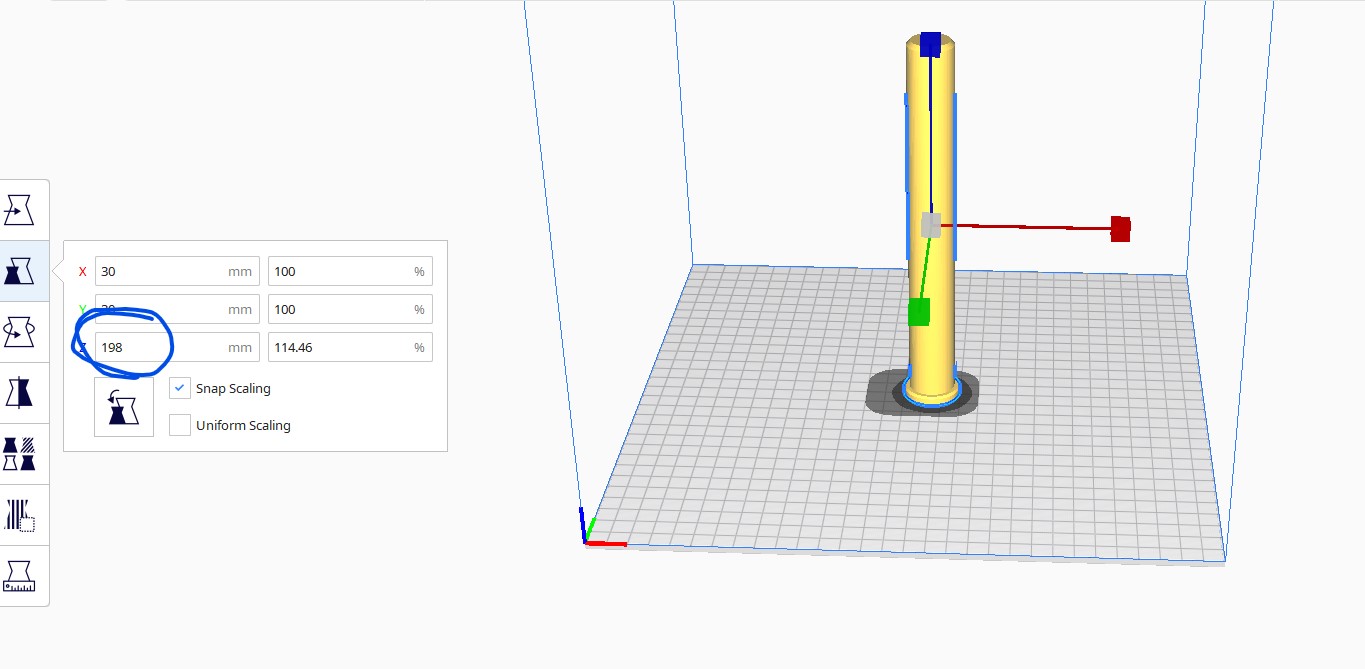Click the Z percent field showing 114.46
This screenshot has width=1365, height=669.
[350, 347]
